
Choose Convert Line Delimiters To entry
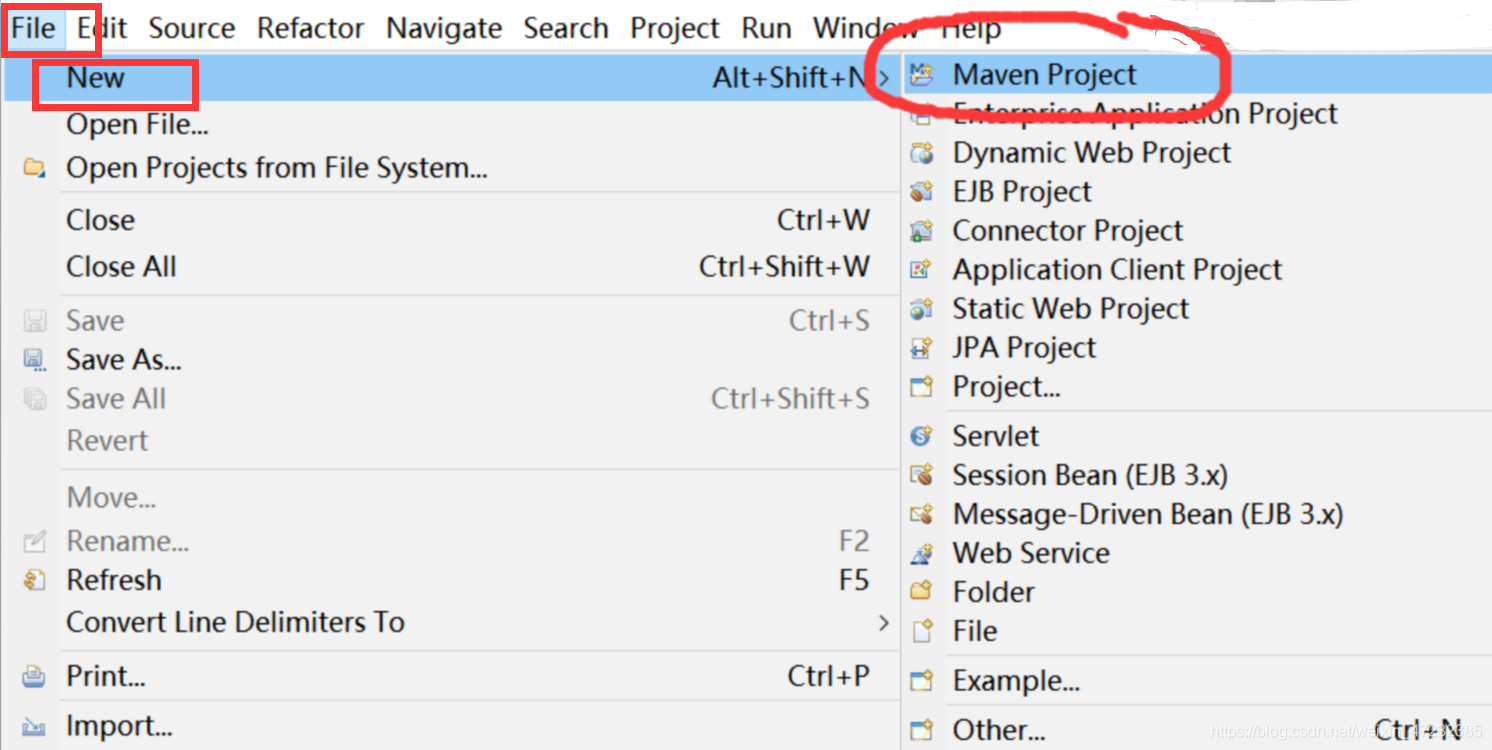235,622
